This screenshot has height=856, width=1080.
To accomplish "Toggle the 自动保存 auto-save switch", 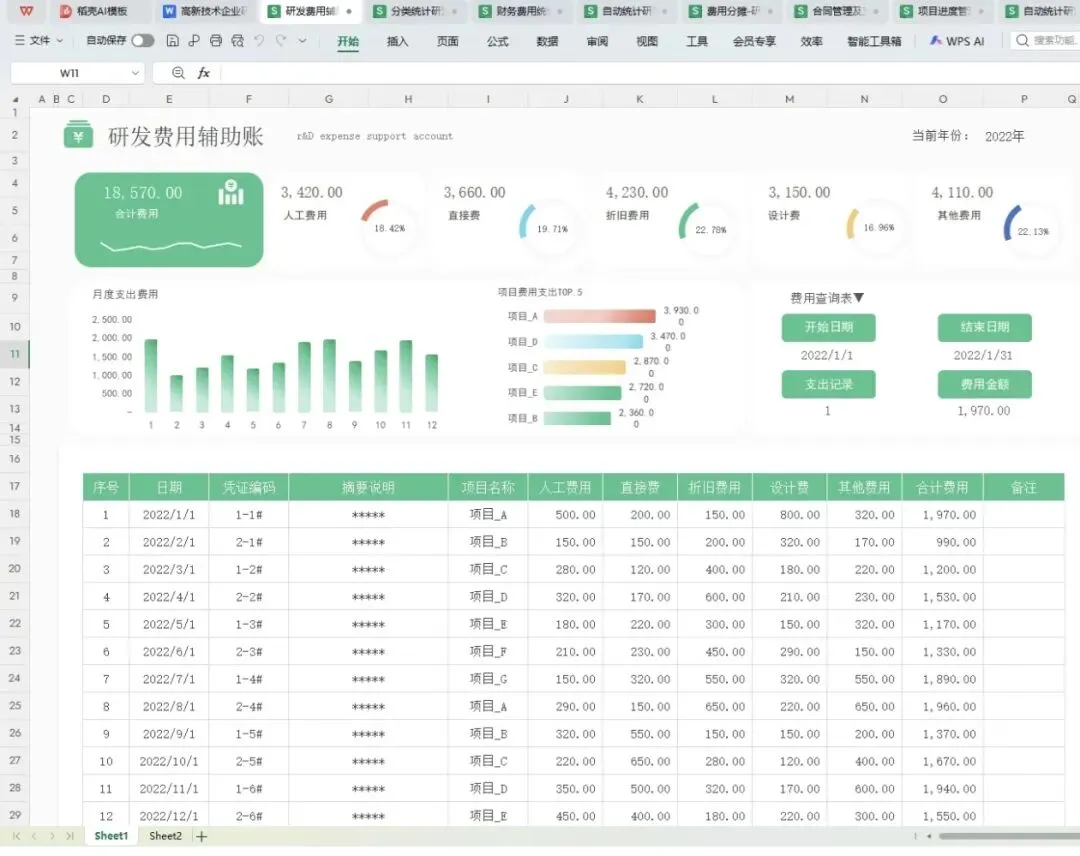I will 143,41.
